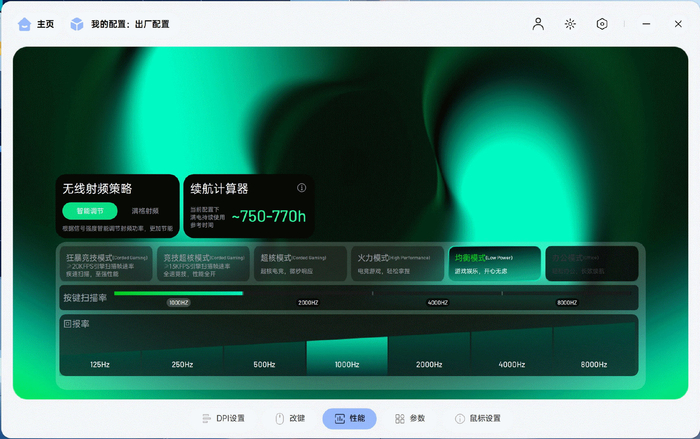Click the brightness sun icon in header
The height and width of the screenshot is (439, 700).
(570, 24)
